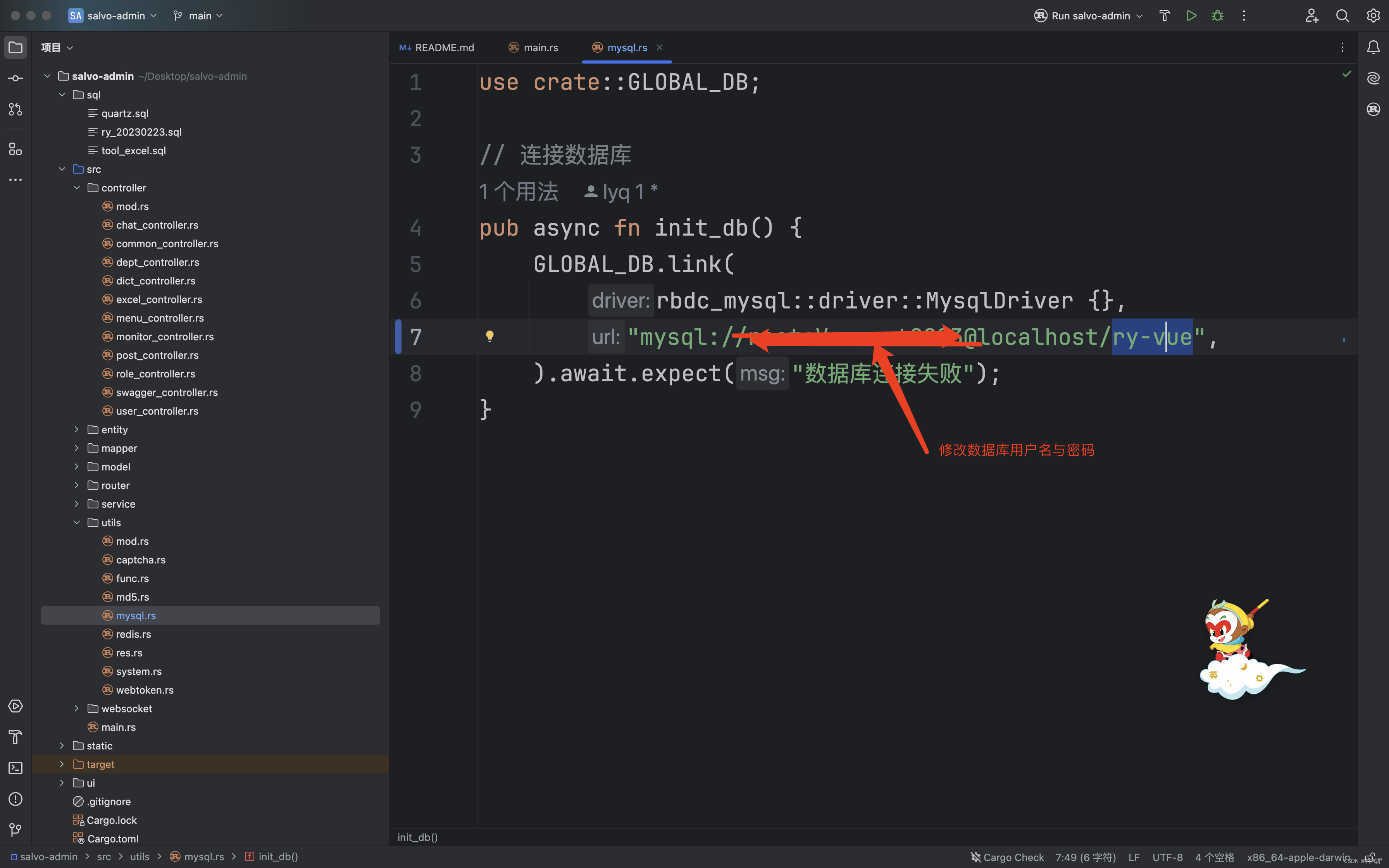Click Cargo Check in the status bar
Viewport: 1389px width, 868px height.
click(x=1013, y=856)
